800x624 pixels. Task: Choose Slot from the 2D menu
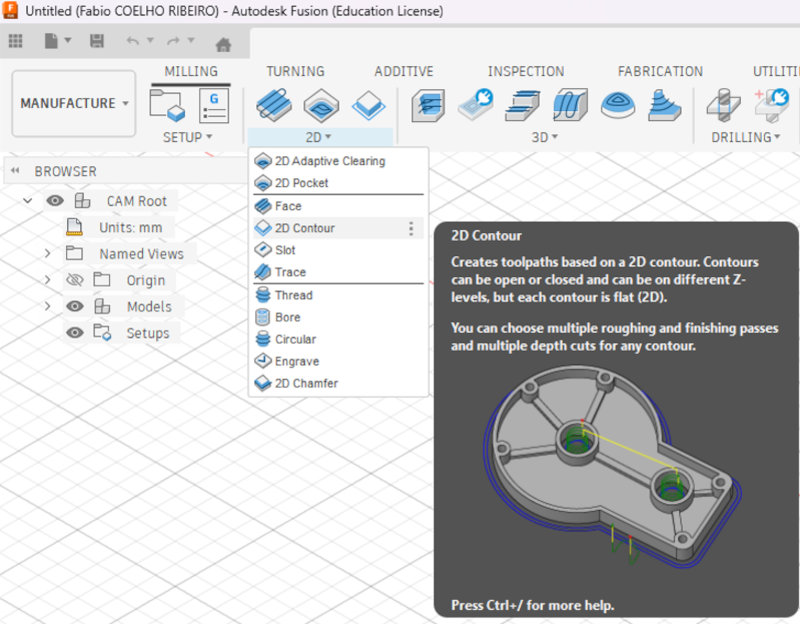point(338,250)
